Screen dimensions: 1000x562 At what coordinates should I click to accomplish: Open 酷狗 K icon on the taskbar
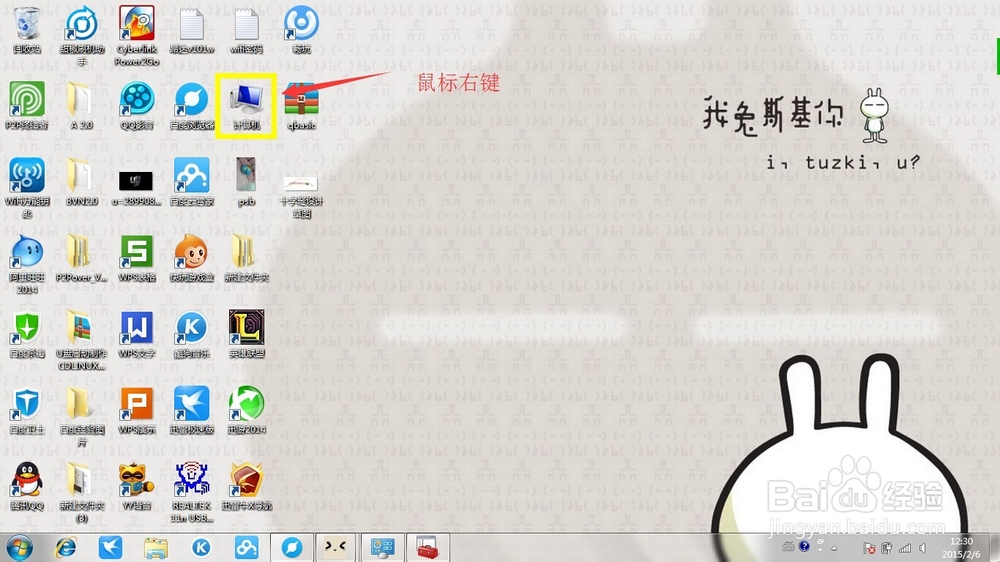click(x=201, y=547)
